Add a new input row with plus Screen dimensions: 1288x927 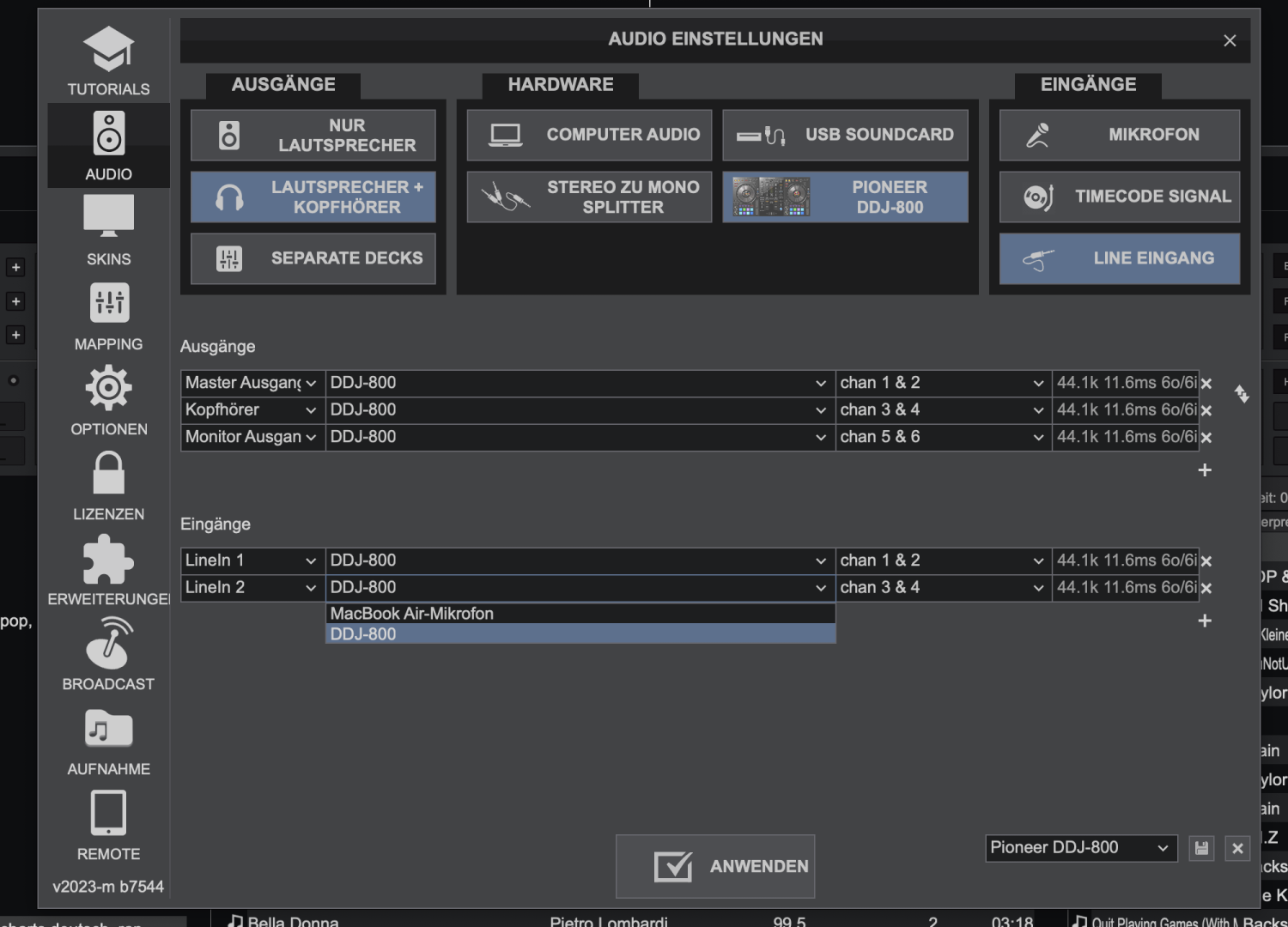click(x=1205, y=621)
